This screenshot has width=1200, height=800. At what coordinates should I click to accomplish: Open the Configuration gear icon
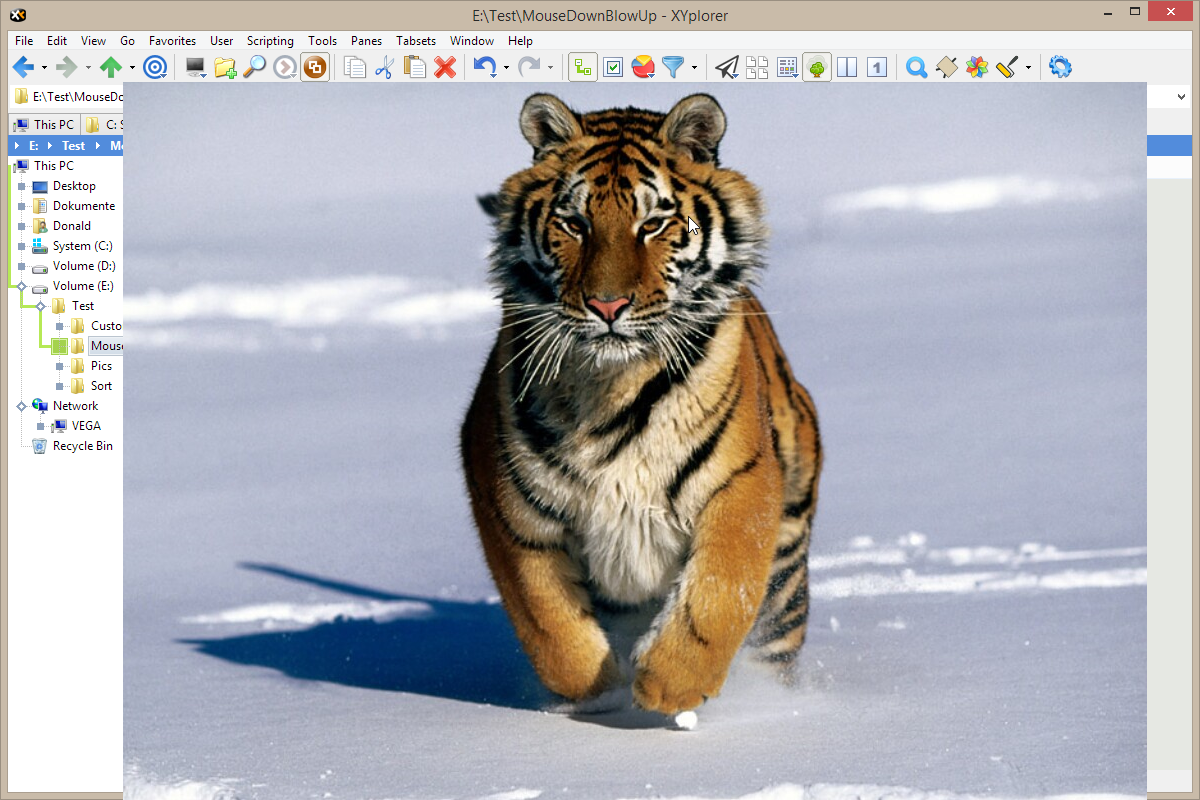coord(1060,68)
